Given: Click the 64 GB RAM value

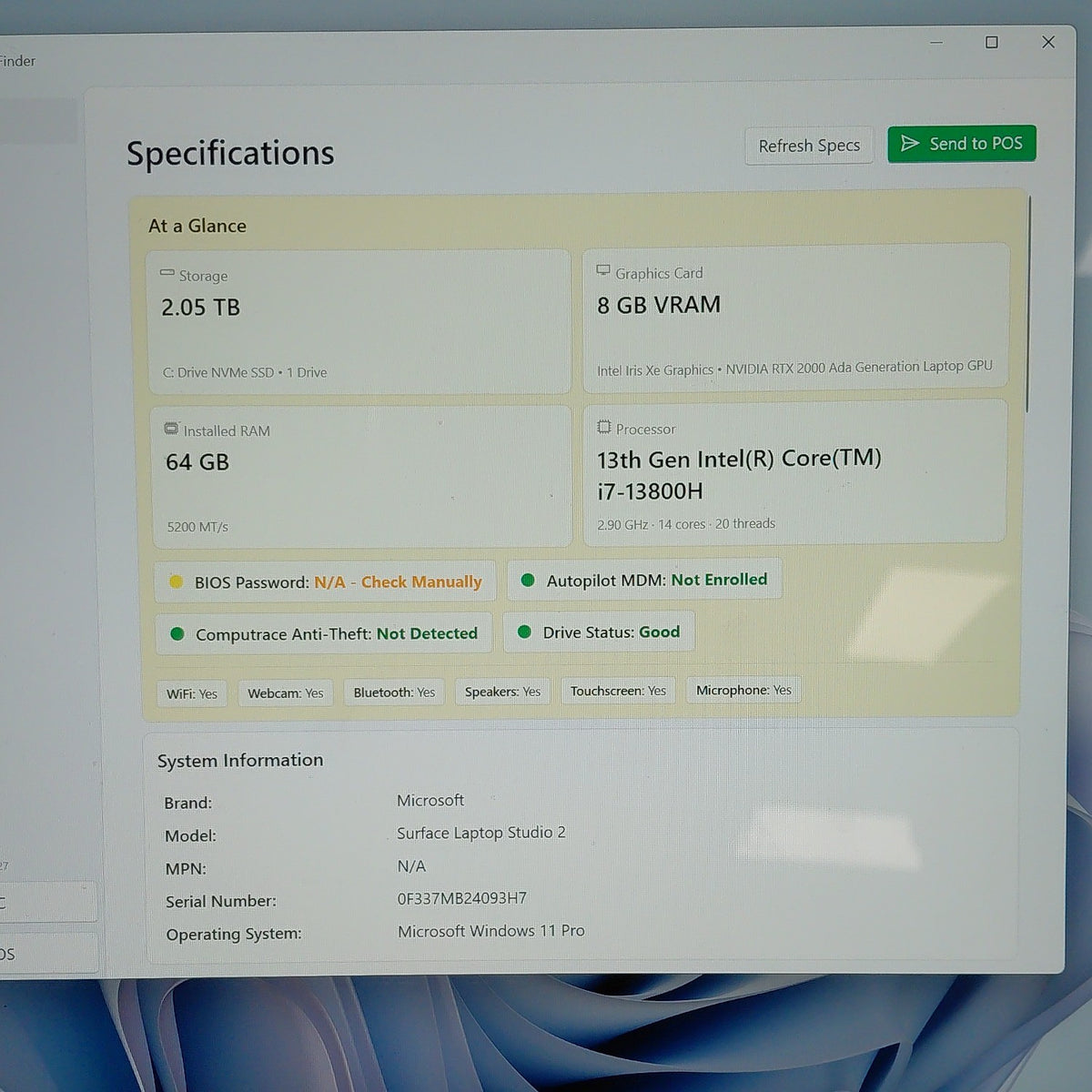Looking at the screenshot, I should (x=197, y=462).
